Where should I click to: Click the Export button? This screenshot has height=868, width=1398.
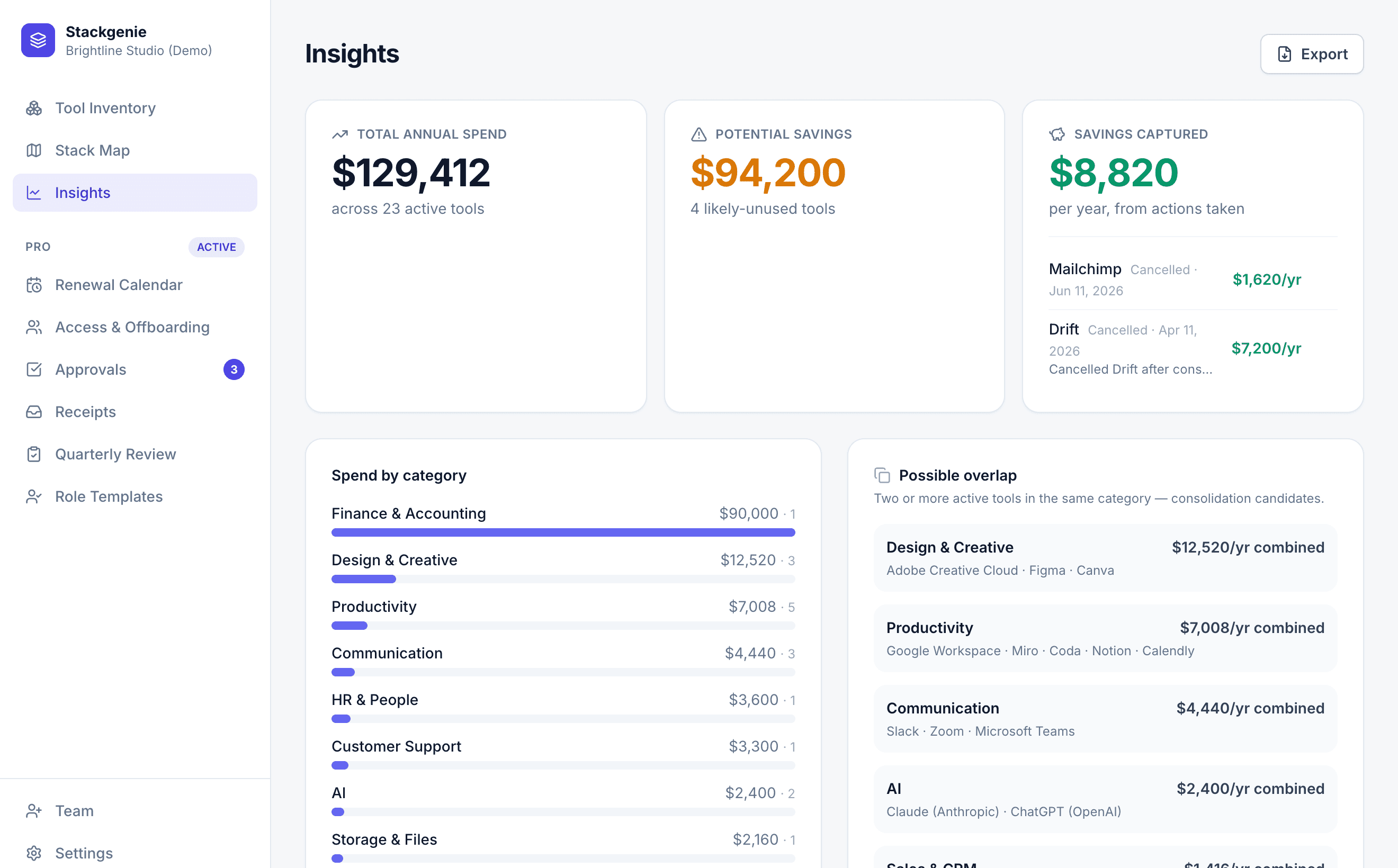point(1311,54)
